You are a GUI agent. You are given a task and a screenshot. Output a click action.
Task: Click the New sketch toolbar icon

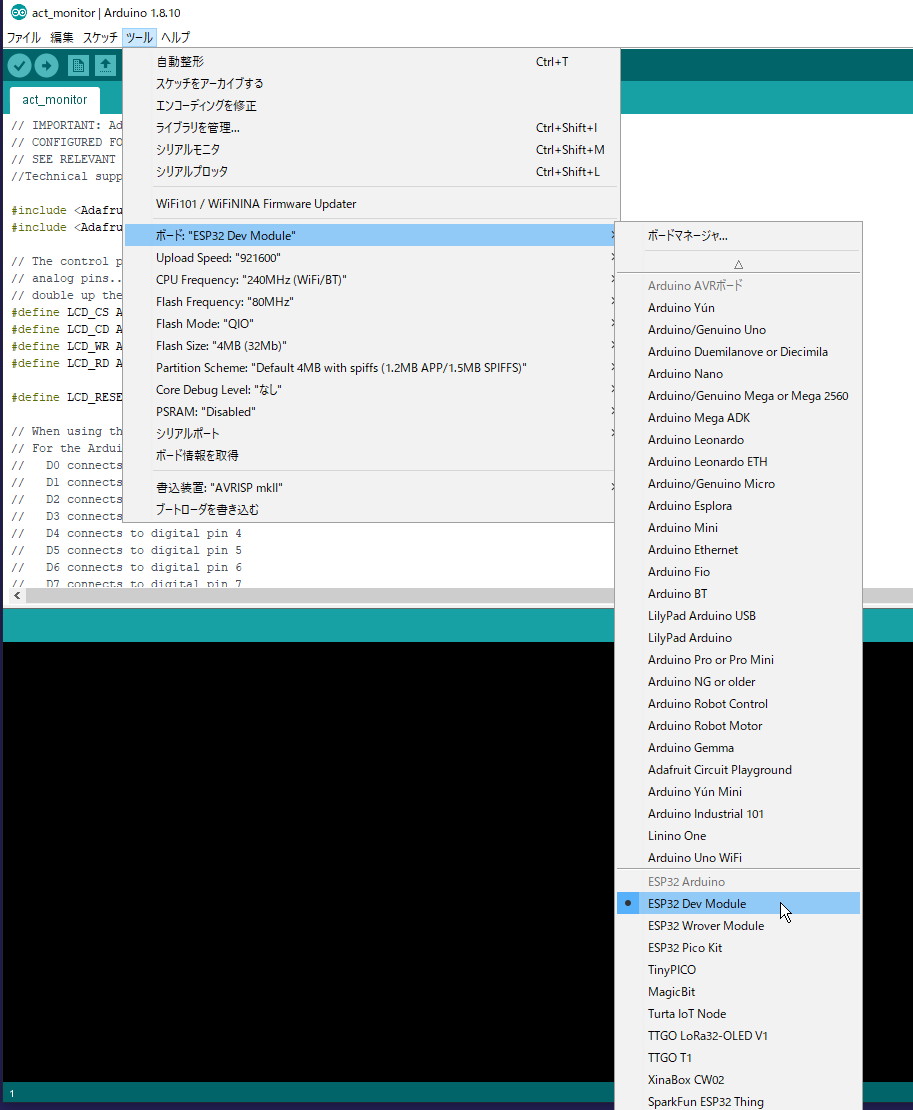[77, 66]
